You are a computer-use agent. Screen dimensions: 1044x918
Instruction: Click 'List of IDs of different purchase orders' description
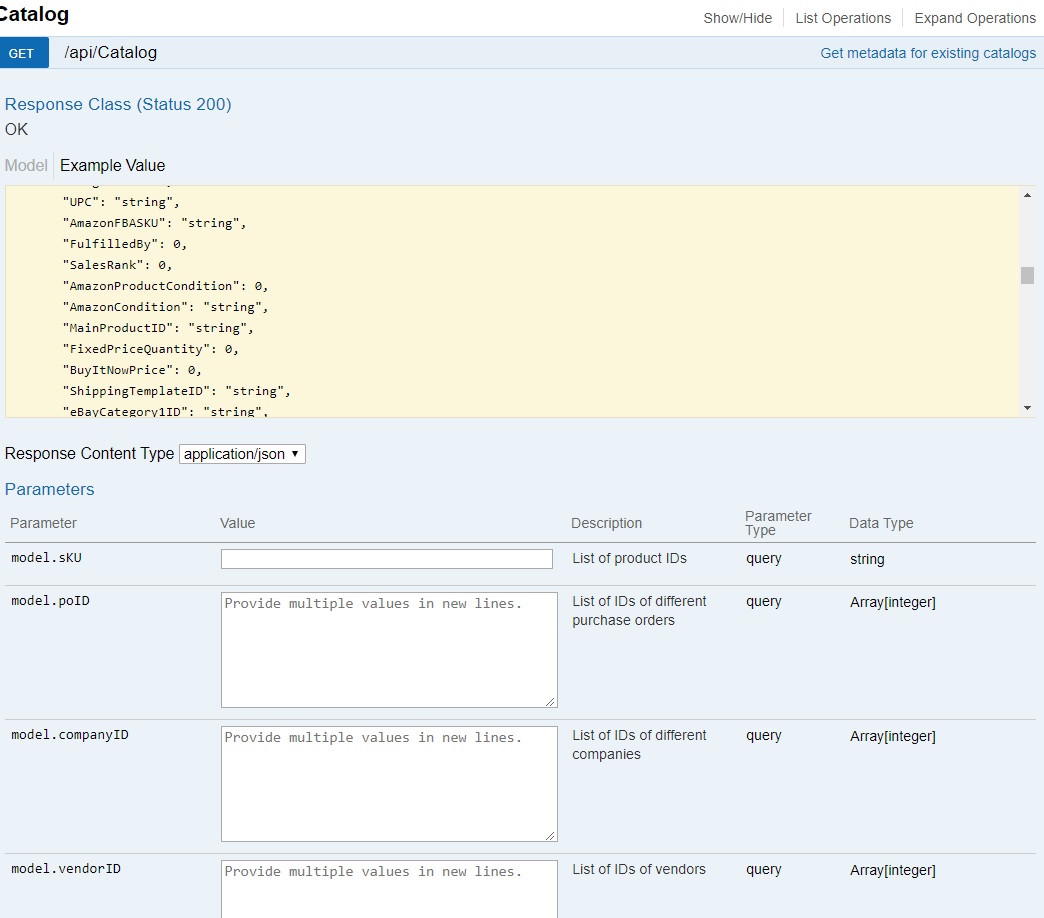tap(639, 610)
